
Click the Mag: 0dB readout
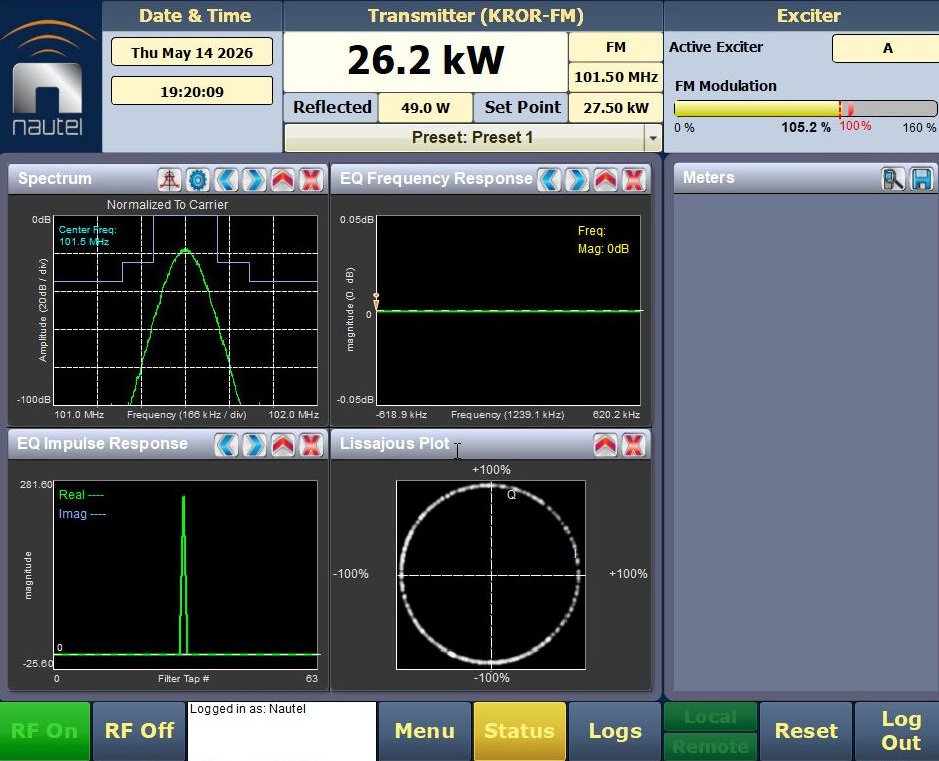[604, 249]
